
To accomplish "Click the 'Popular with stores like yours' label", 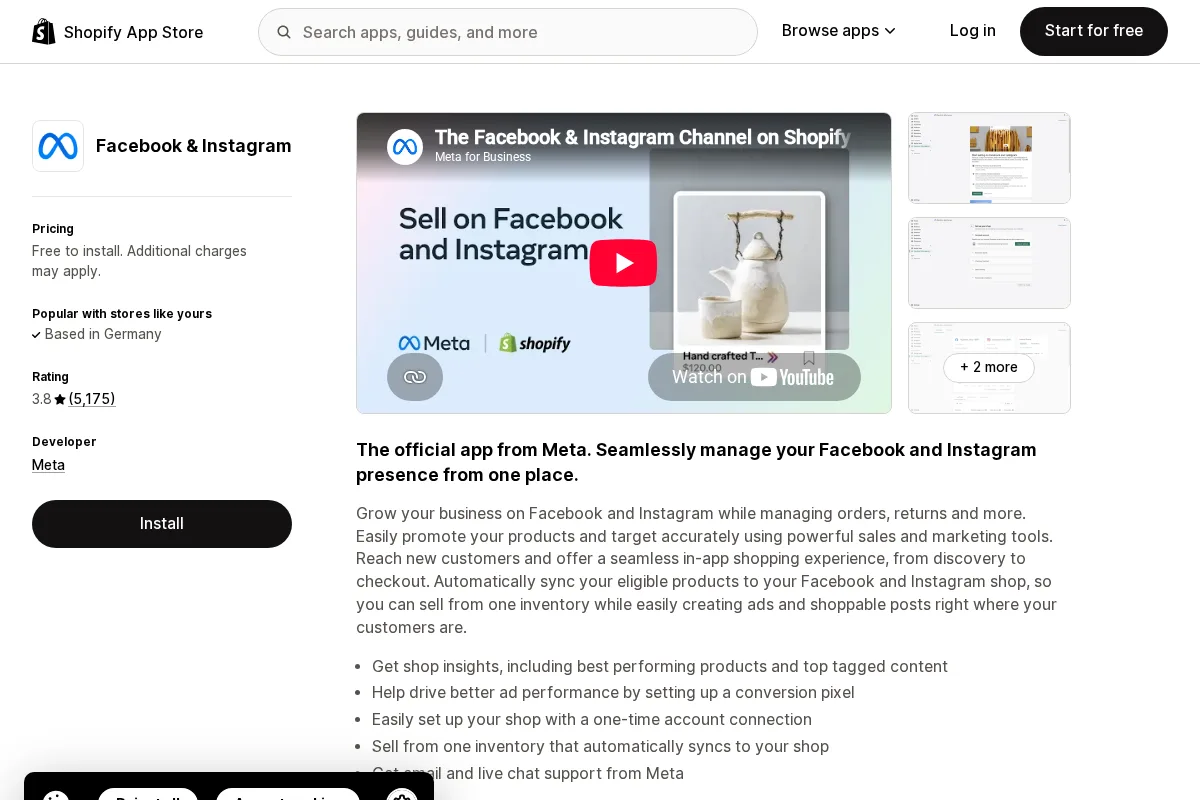I will (122, 314).
